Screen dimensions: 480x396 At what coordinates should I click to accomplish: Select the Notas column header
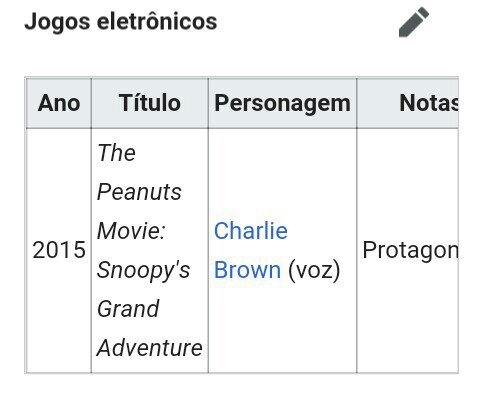coord(408,103)
